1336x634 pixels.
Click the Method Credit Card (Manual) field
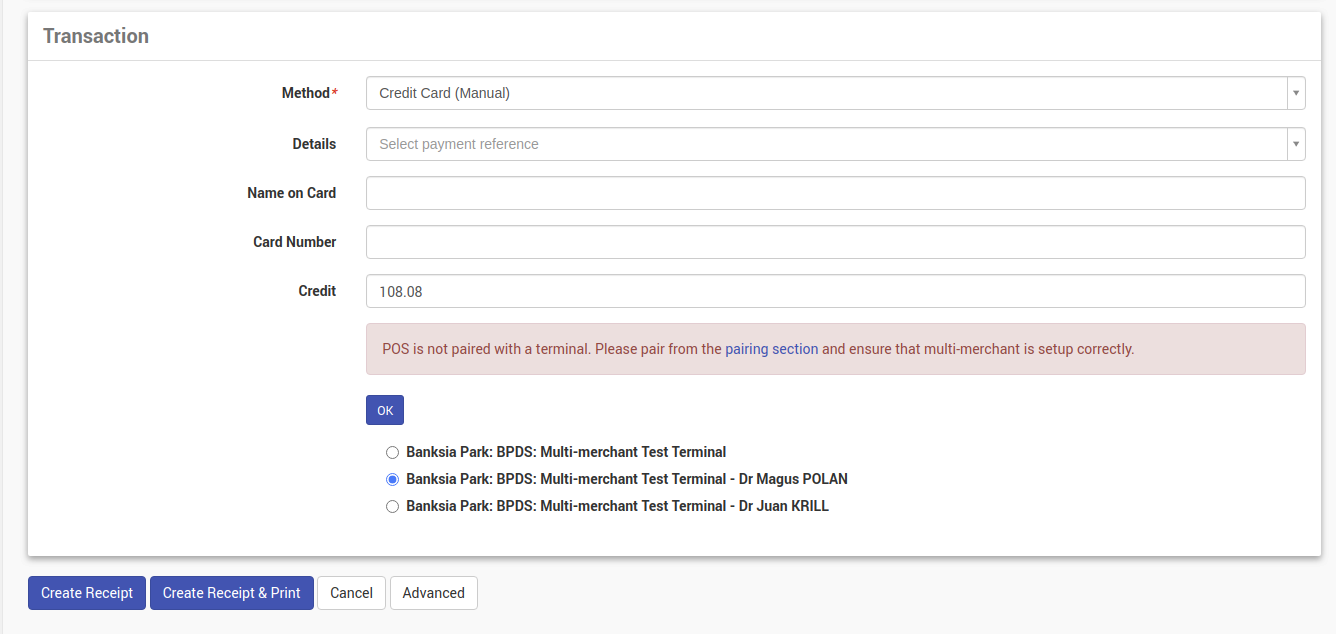pos(826,93)
